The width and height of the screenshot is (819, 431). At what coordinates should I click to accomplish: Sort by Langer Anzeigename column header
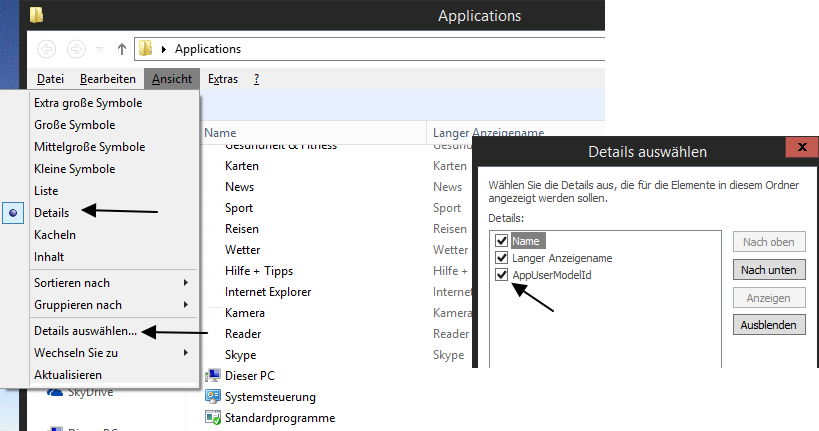pos(488,133)
